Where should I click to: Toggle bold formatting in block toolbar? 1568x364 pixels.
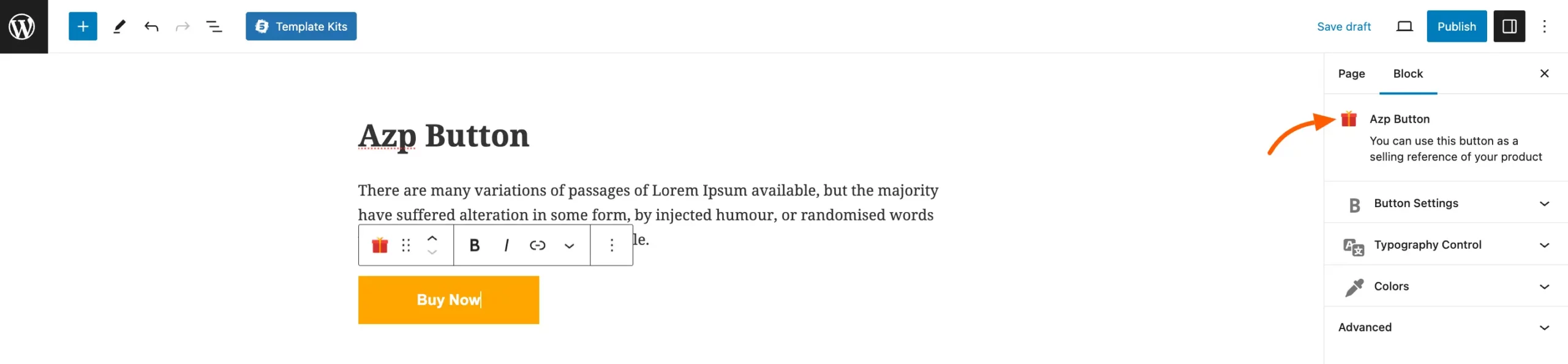coord(474,245)
